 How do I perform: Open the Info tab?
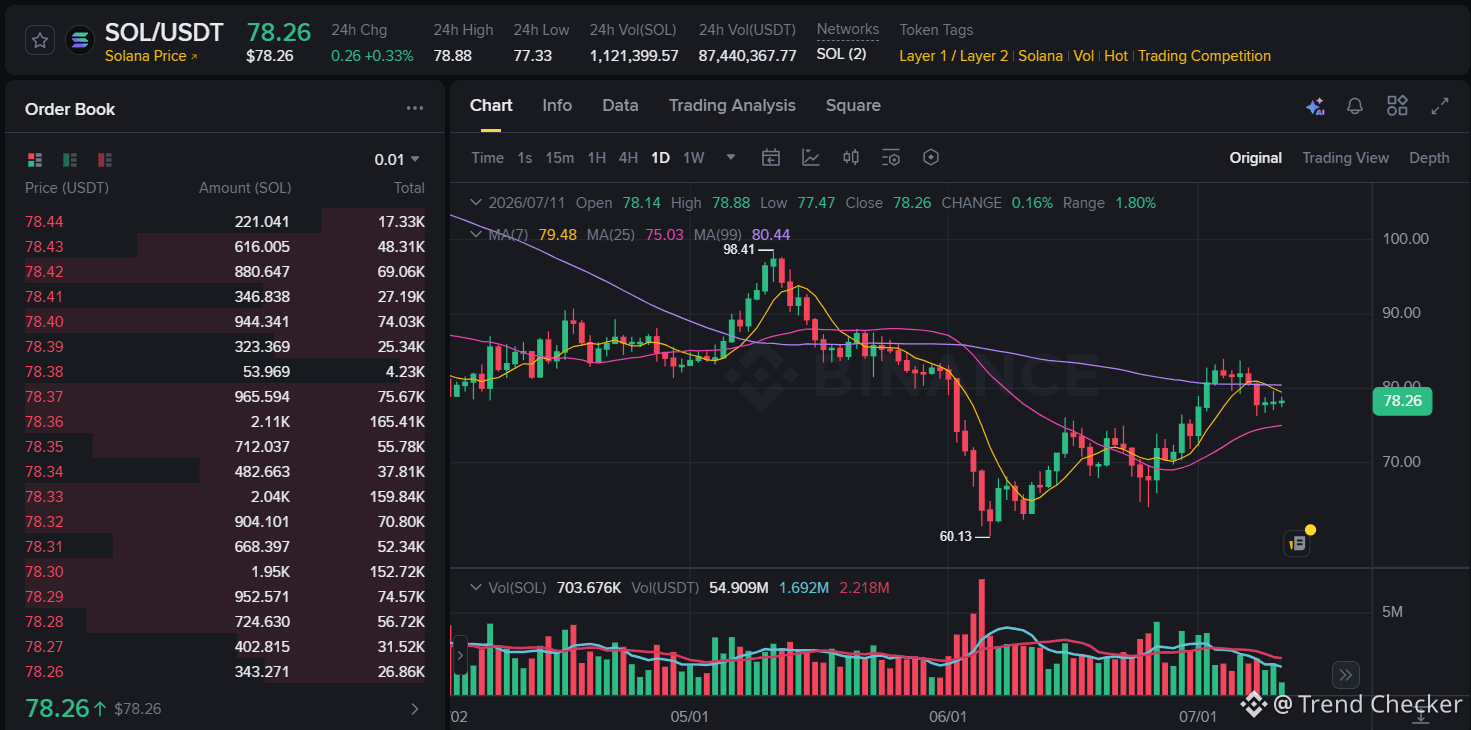click(x=557, y=106)
